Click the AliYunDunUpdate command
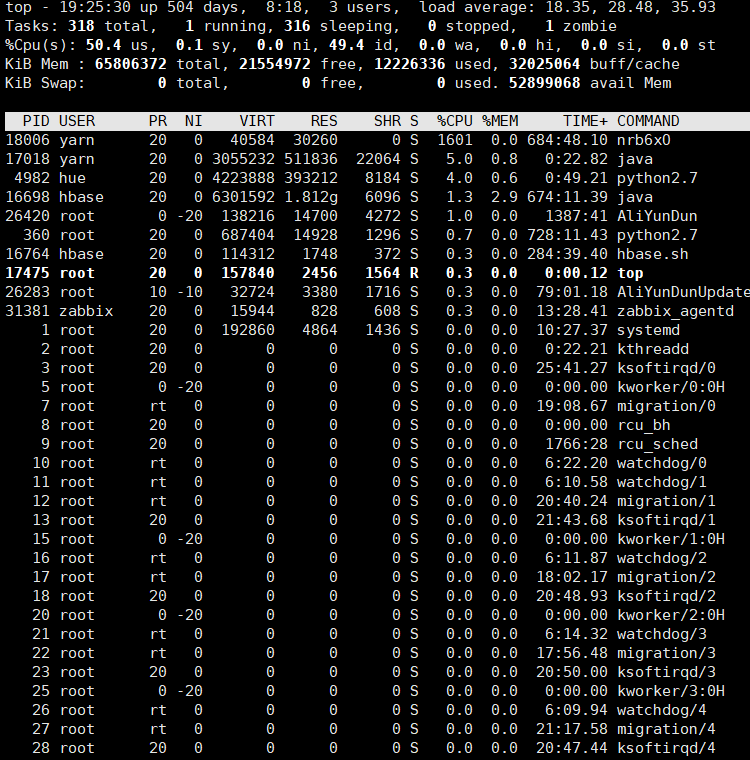This screenshot has width=750, height=760. 683,292
